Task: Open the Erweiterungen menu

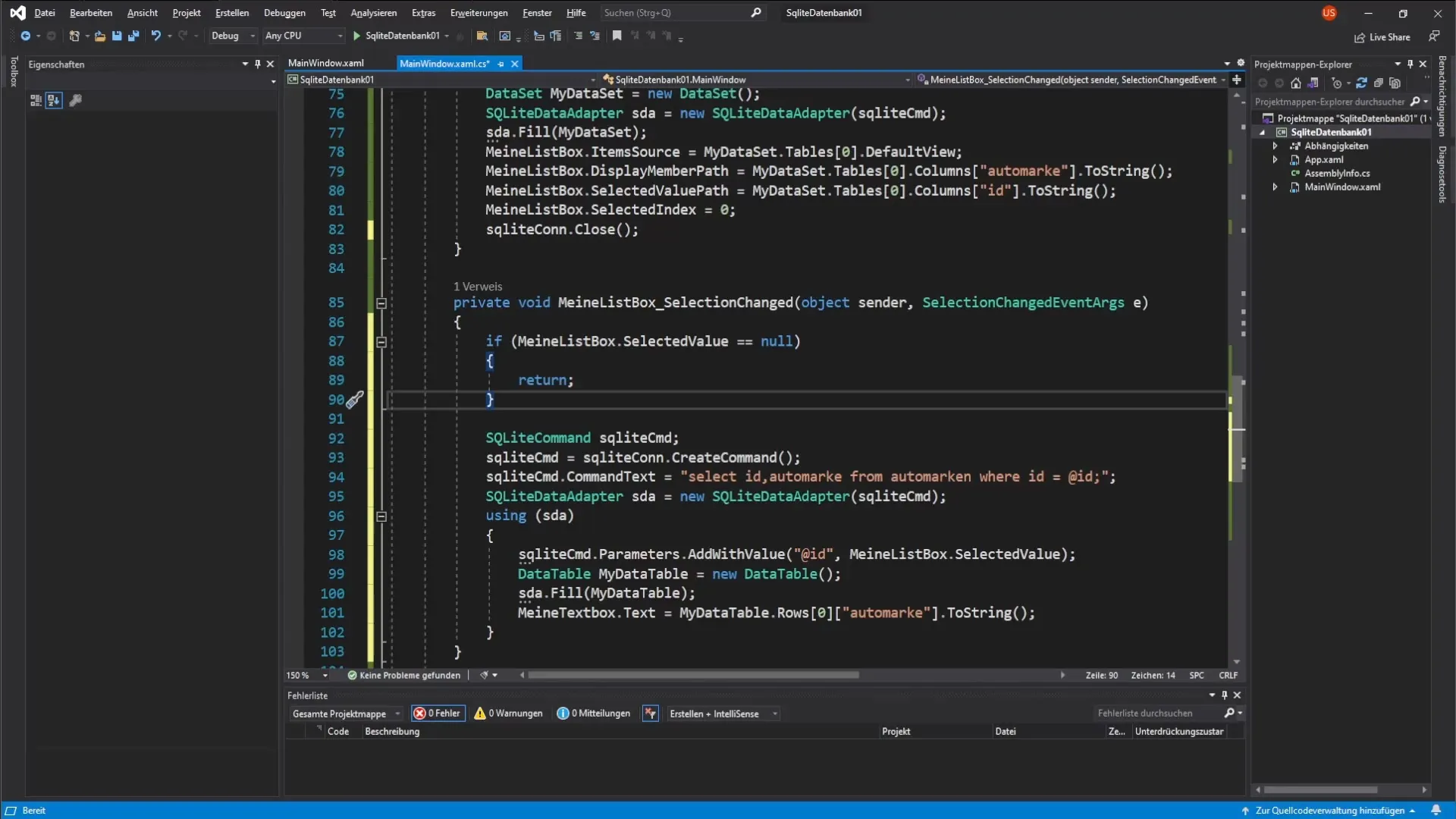Action: point(479,13)
